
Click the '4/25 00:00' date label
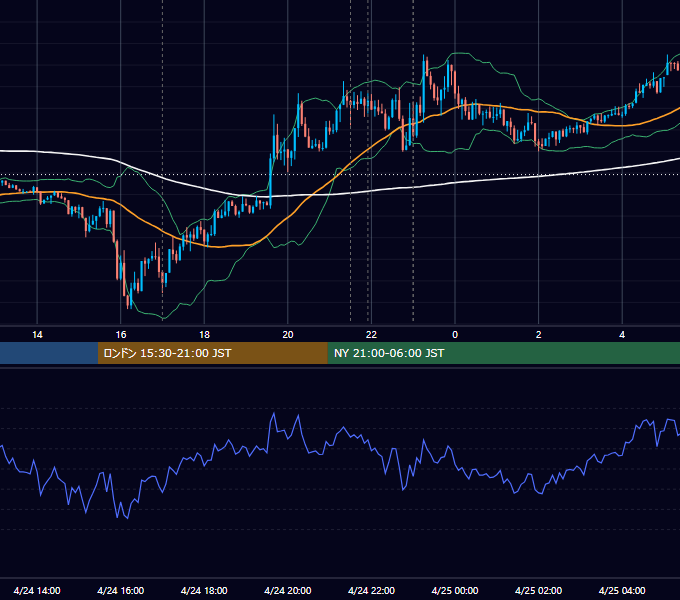(455, 590)
